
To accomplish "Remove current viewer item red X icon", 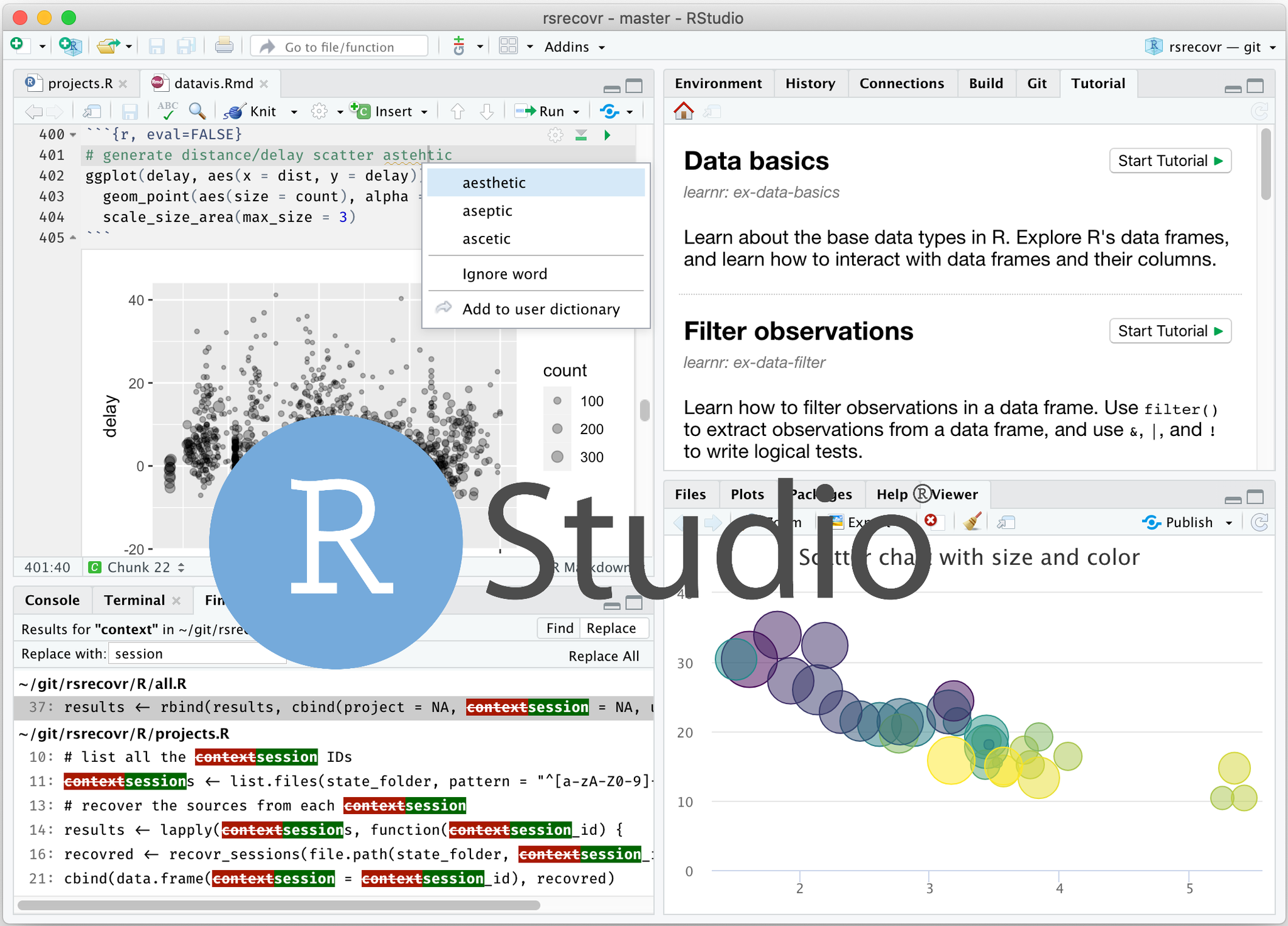I will coord(931,520).
